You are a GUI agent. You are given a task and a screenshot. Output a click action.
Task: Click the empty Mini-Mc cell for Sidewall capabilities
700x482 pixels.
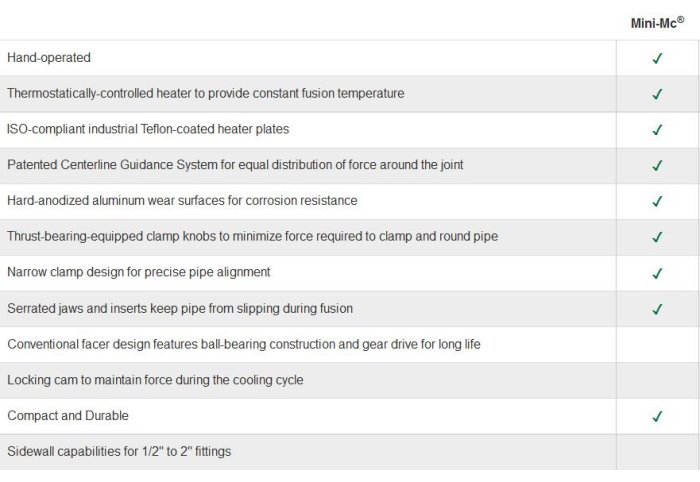657,452
